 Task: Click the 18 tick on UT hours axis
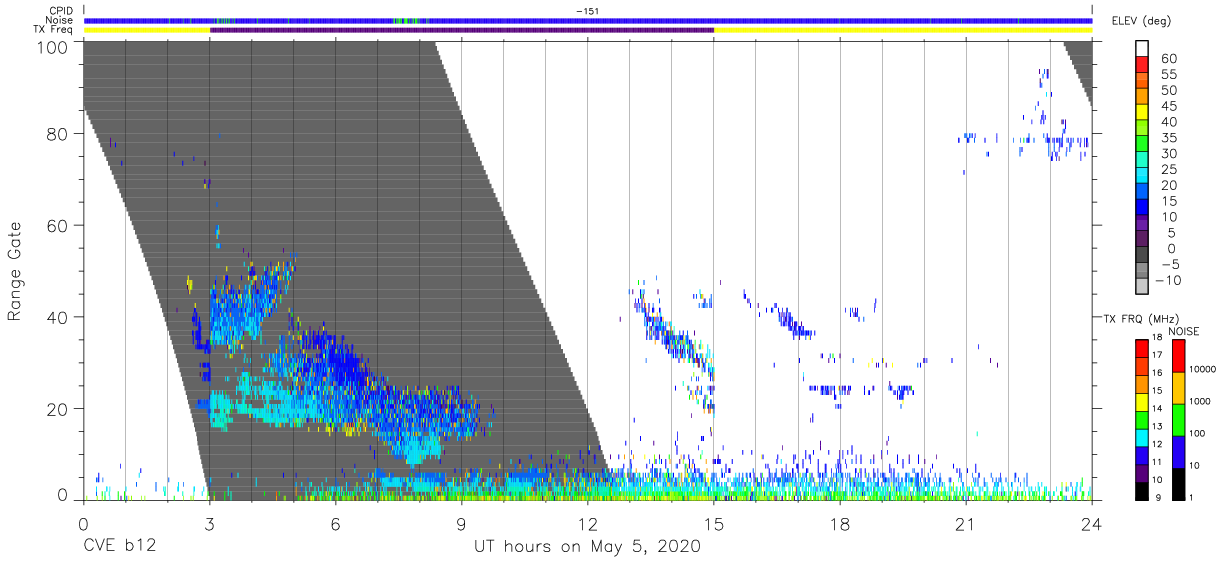coord(840,523)
